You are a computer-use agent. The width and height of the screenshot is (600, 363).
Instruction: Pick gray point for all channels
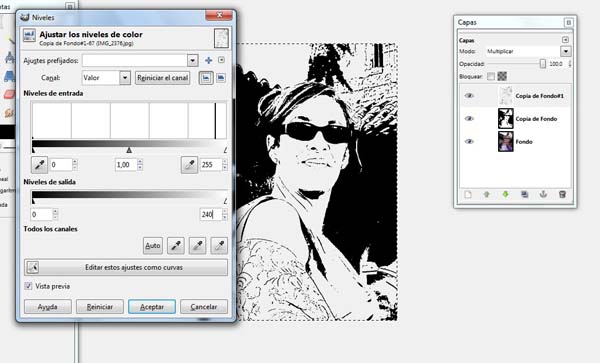coord(197,245)
